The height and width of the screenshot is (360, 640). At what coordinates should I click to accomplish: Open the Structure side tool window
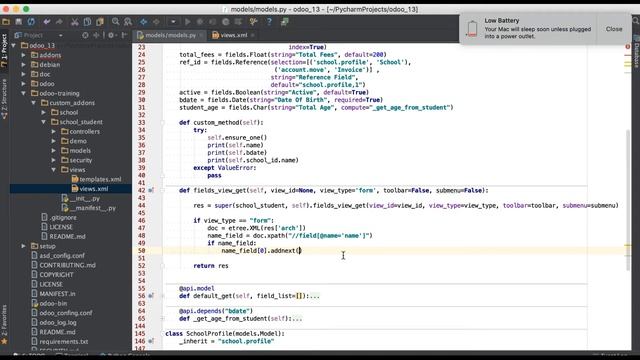click(4, 98)
